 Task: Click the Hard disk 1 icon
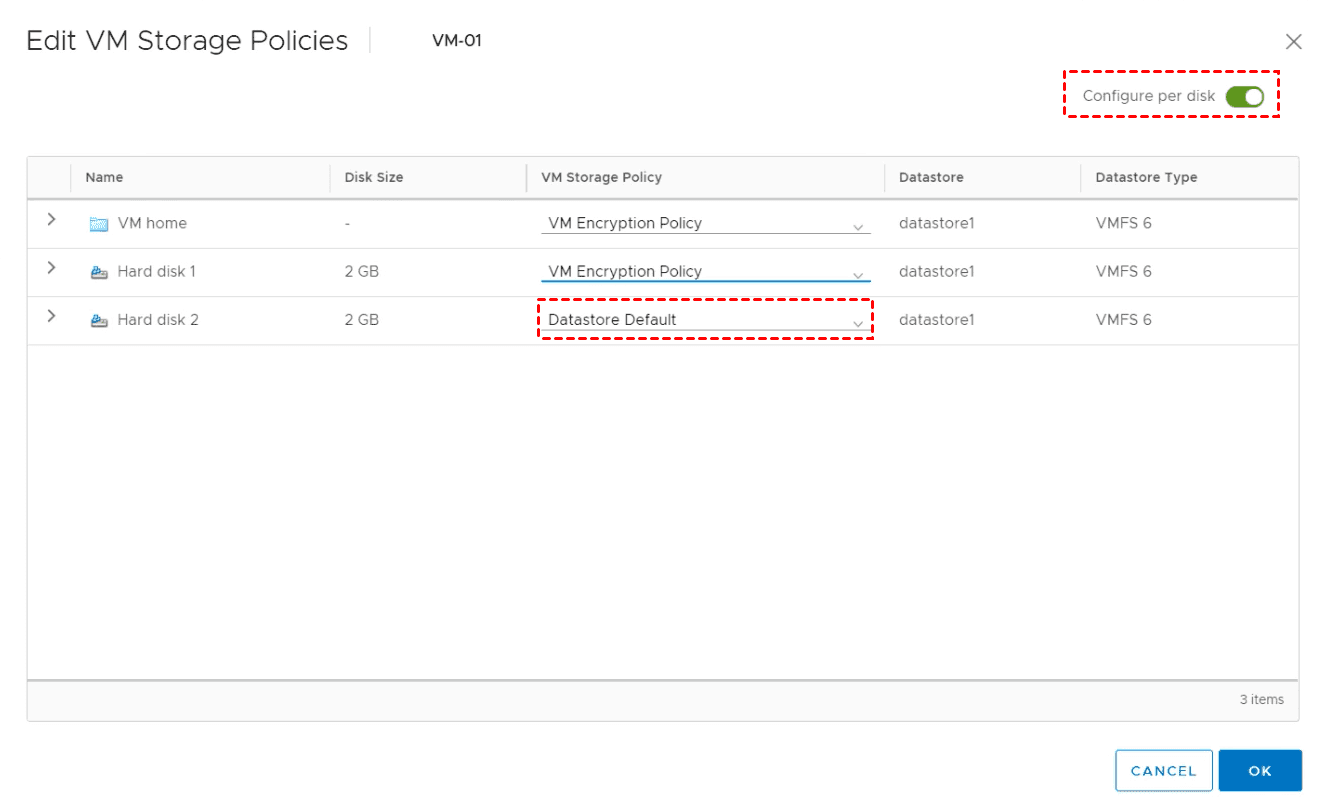pos(99,272)
